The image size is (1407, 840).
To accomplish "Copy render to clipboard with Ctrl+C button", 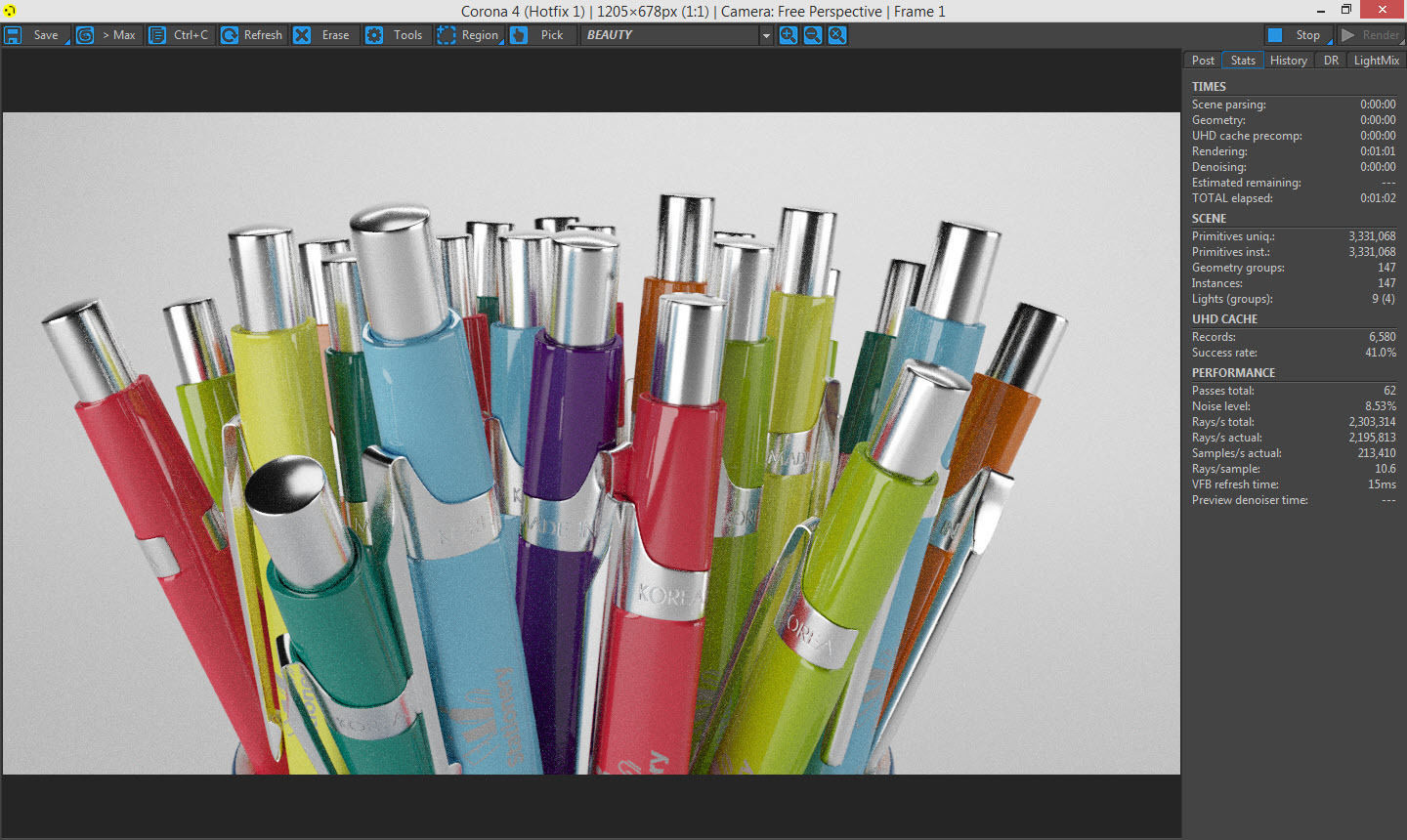I will [180, 35].
